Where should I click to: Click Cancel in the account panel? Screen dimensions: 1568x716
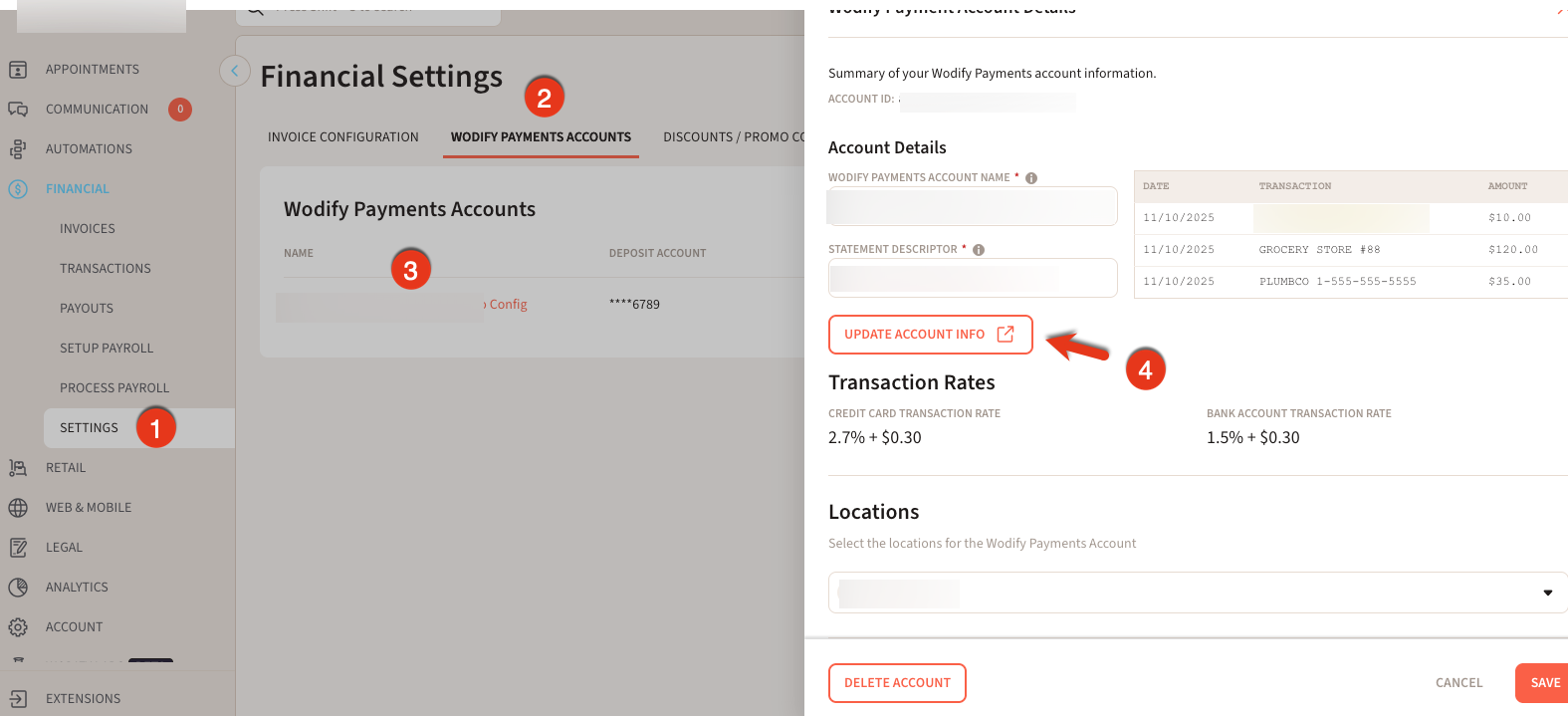coord(1458,683)
